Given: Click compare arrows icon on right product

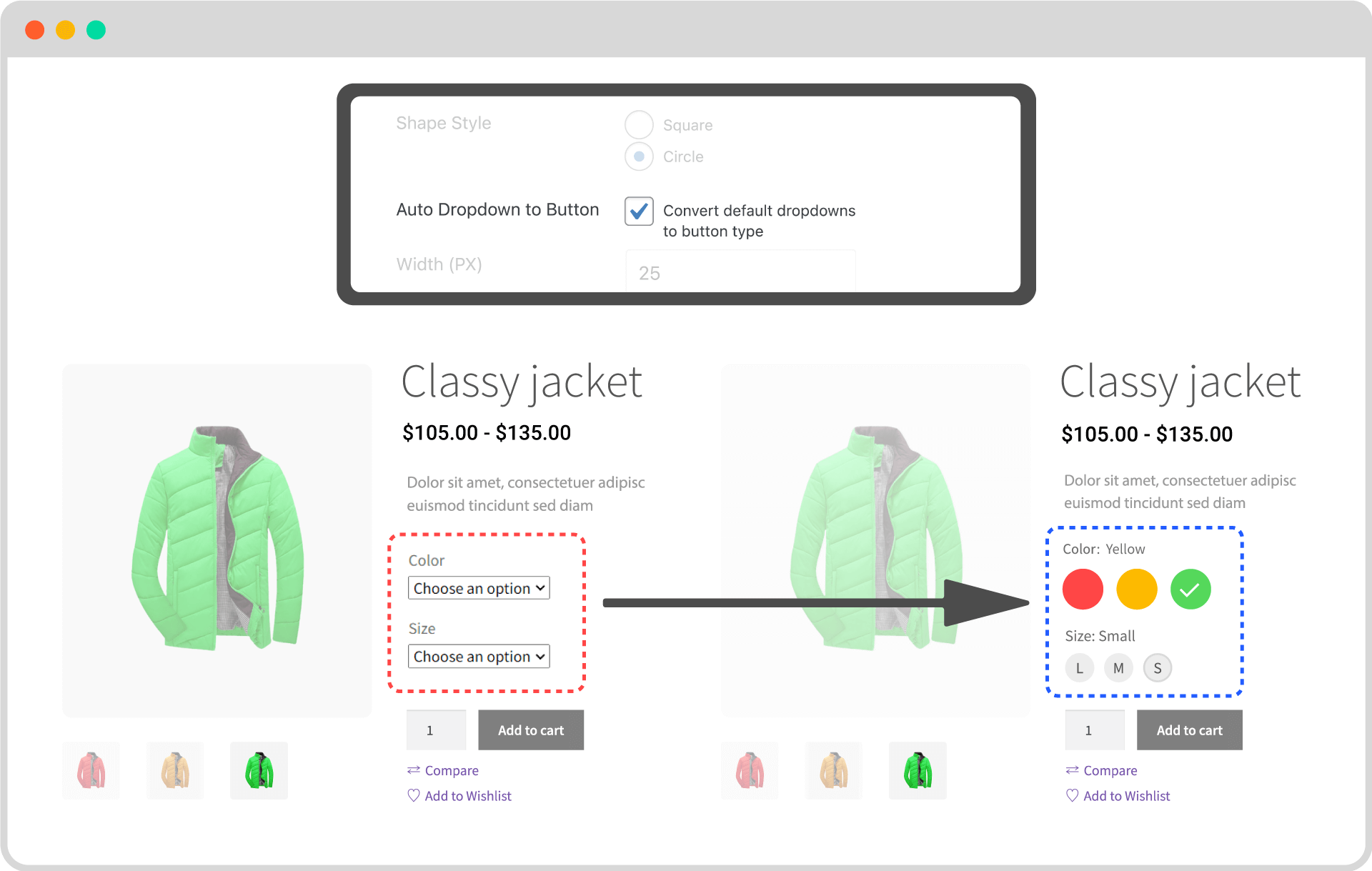Looking at the screenshot, I should click(1073, 770).
